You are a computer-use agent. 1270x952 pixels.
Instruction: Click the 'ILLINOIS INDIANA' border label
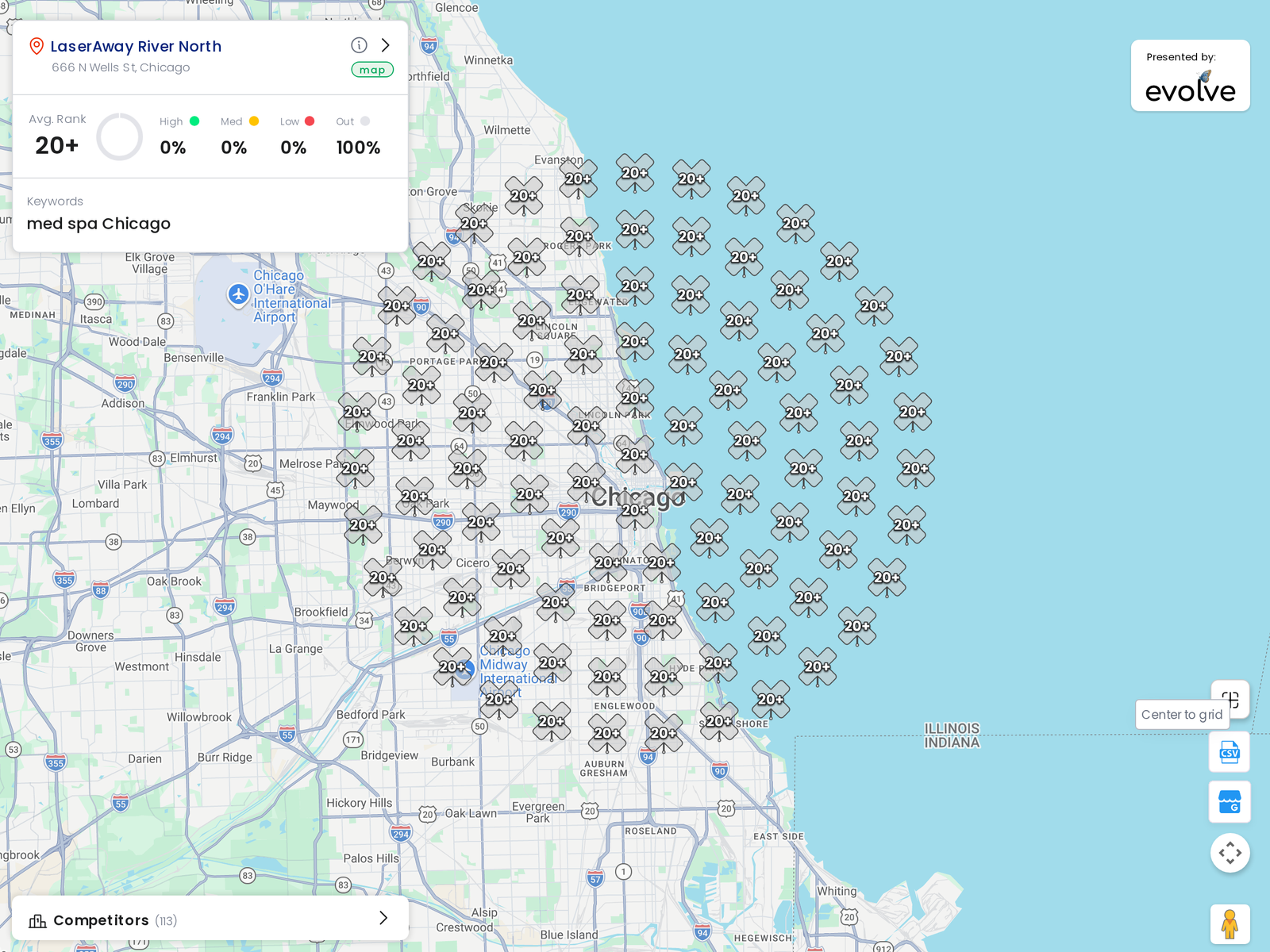click(x=952, y=735)
